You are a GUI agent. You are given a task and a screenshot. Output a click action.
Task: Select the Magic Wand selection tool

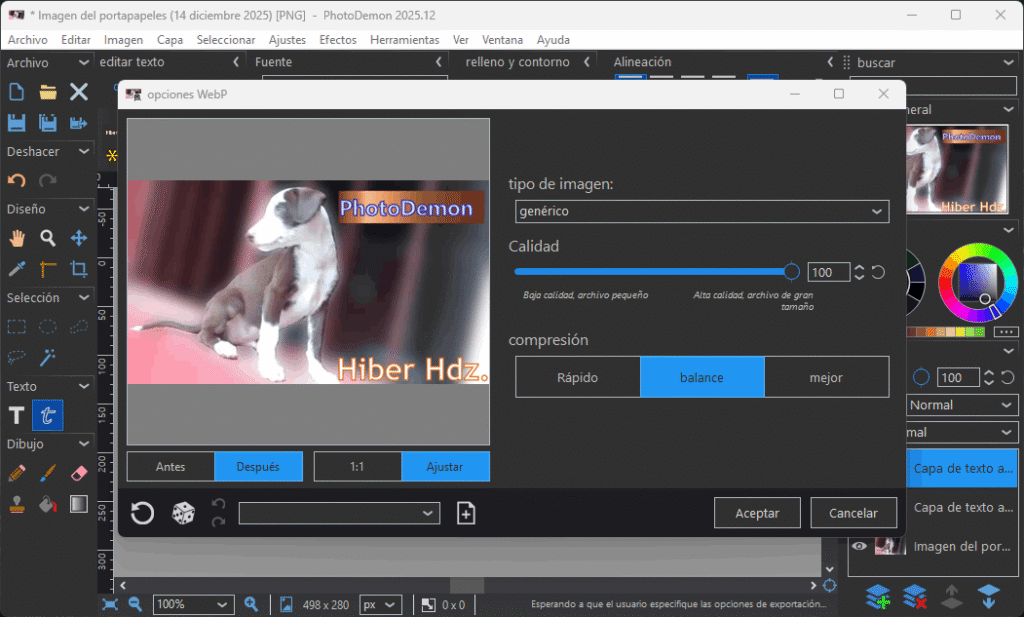[x=47, y=357]
